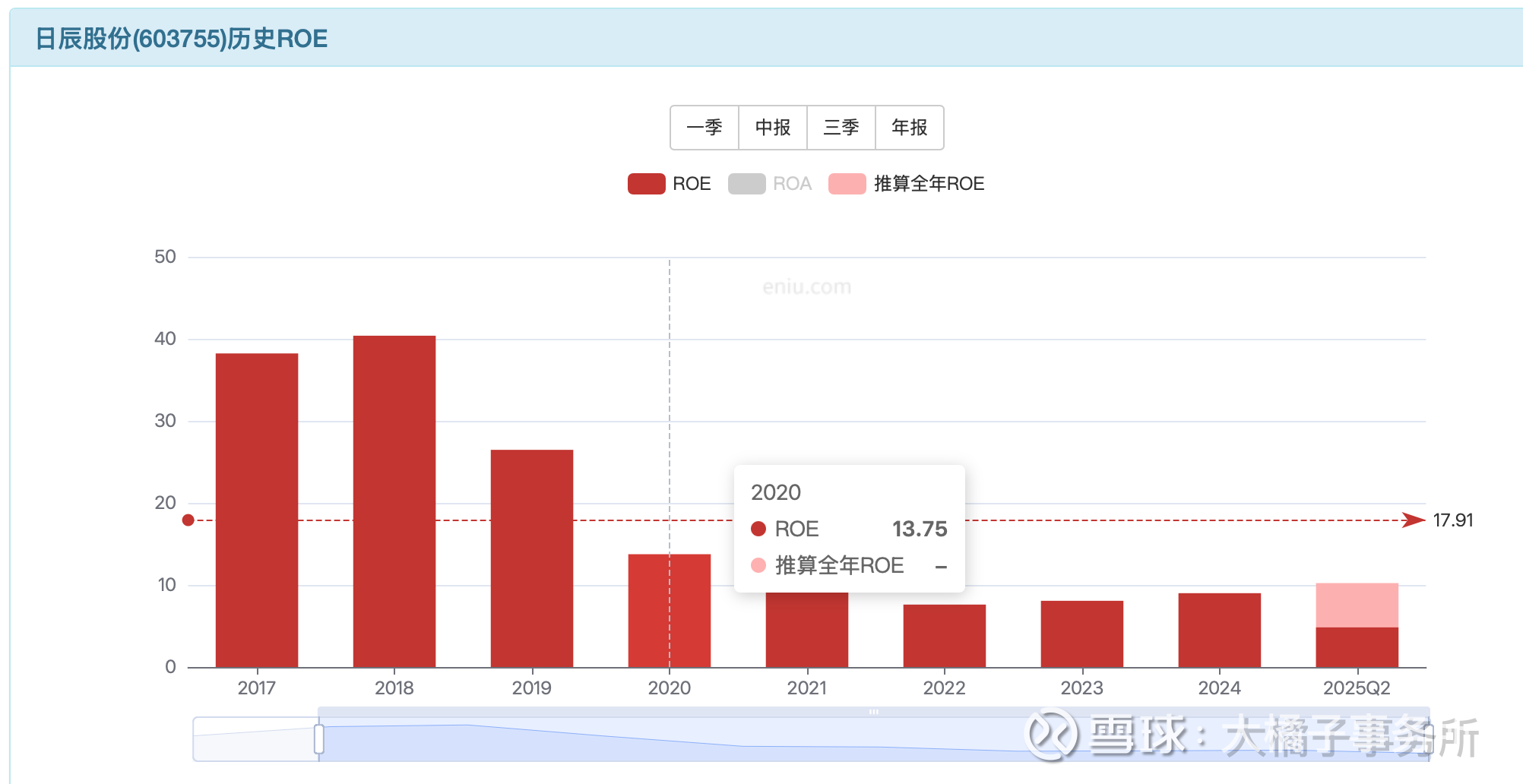
Task: Click the 2020 x-axis label
Action: 670,688
